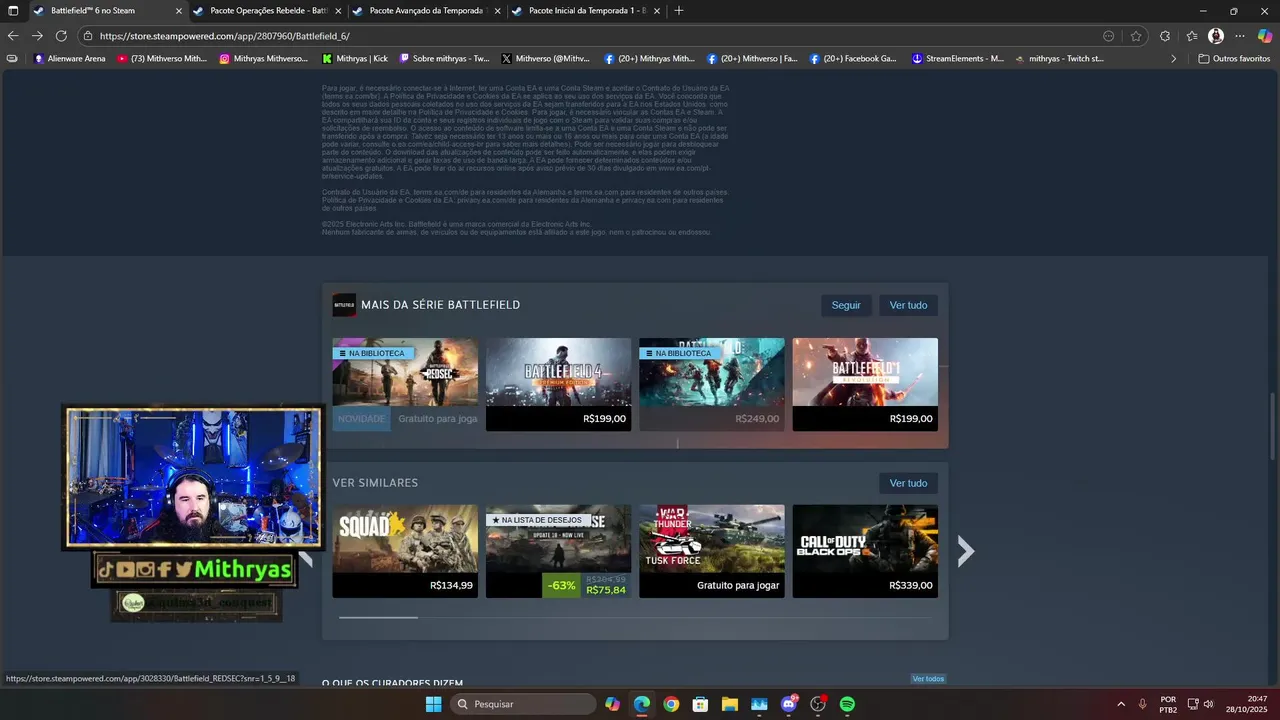Open Battlefield 1 Revolution card
The width and height of the screenshot is (1280, 720).
[x=865, y=384]
